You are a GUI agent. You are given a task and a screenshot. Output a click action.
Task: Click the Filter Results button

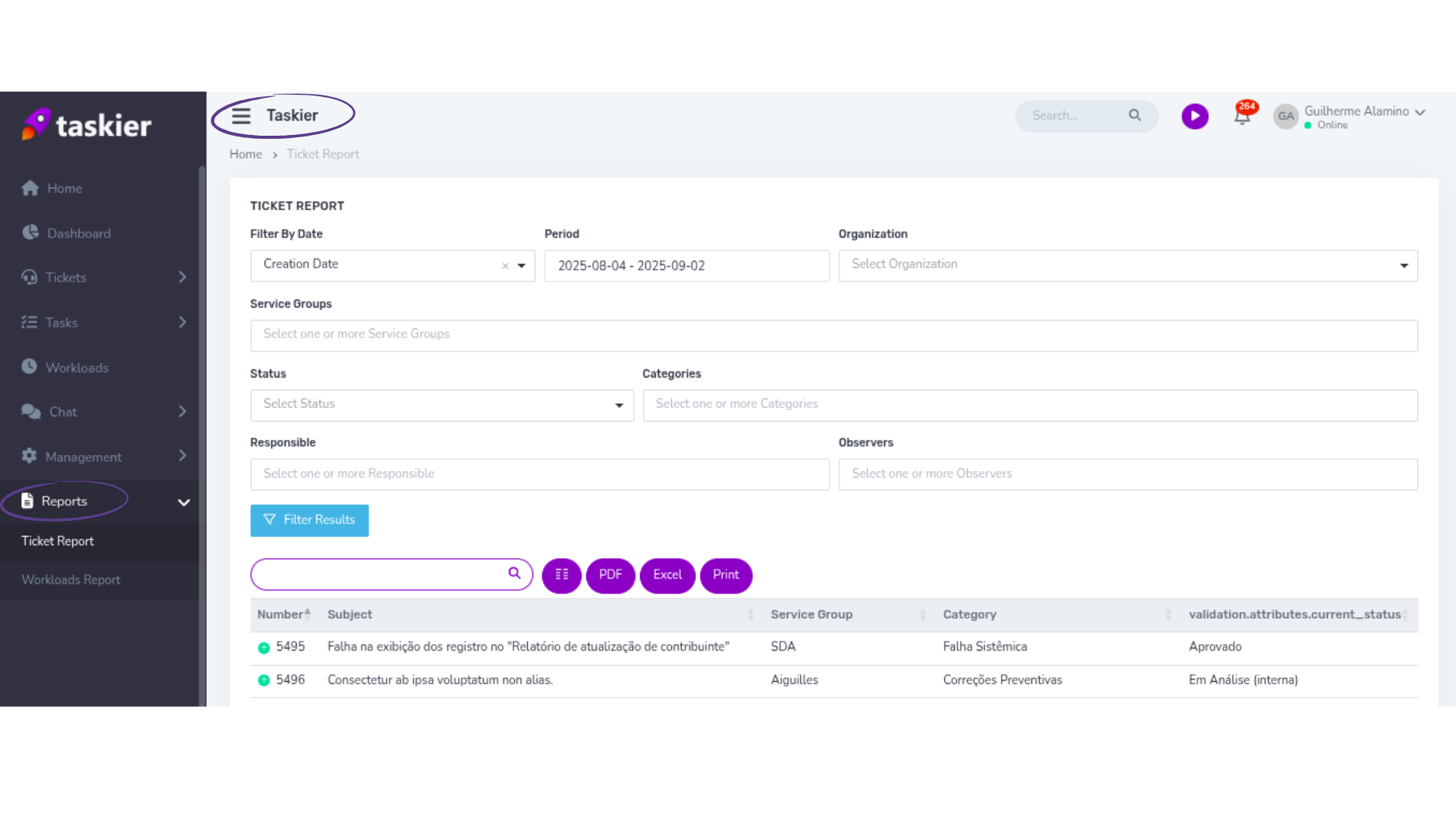[309, 520]
